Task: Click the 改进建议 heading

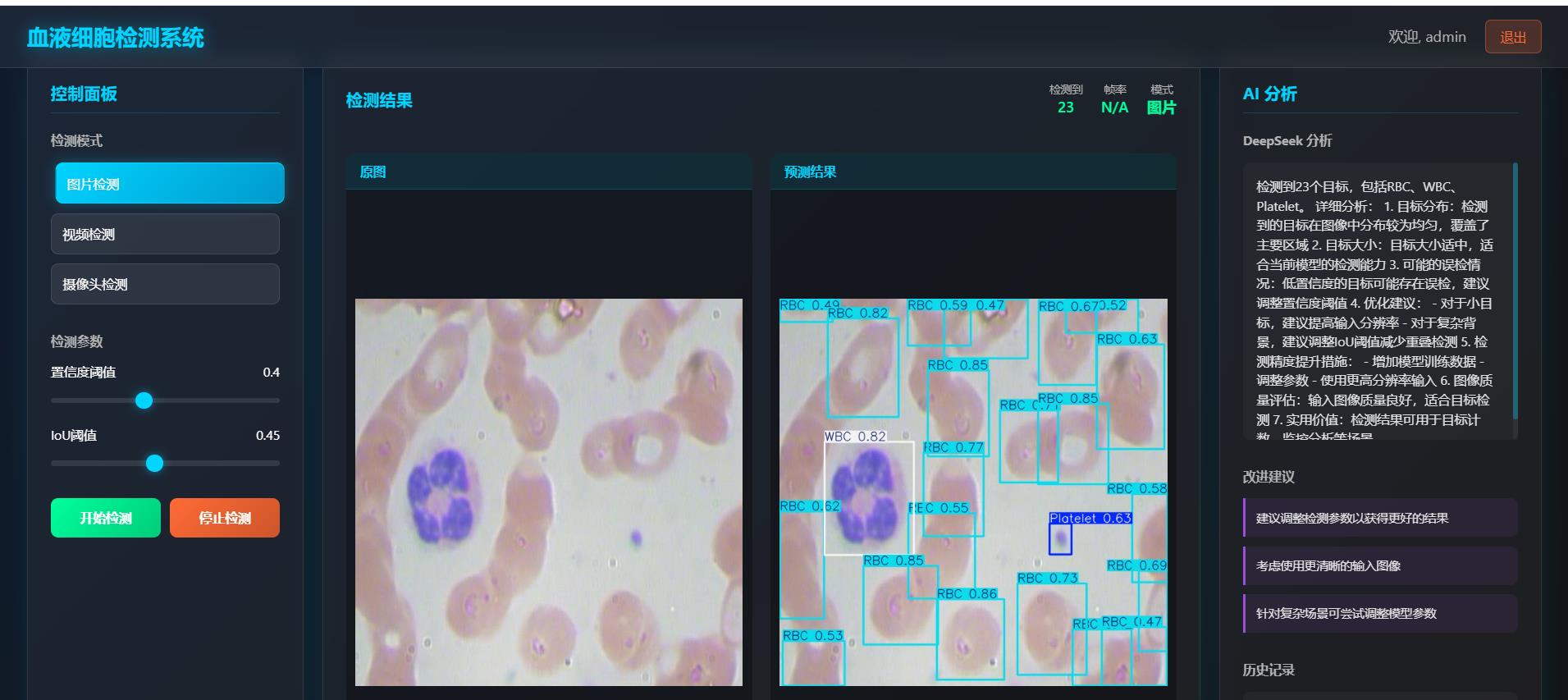Action: pyautogui.click(x=1269, y=477)
